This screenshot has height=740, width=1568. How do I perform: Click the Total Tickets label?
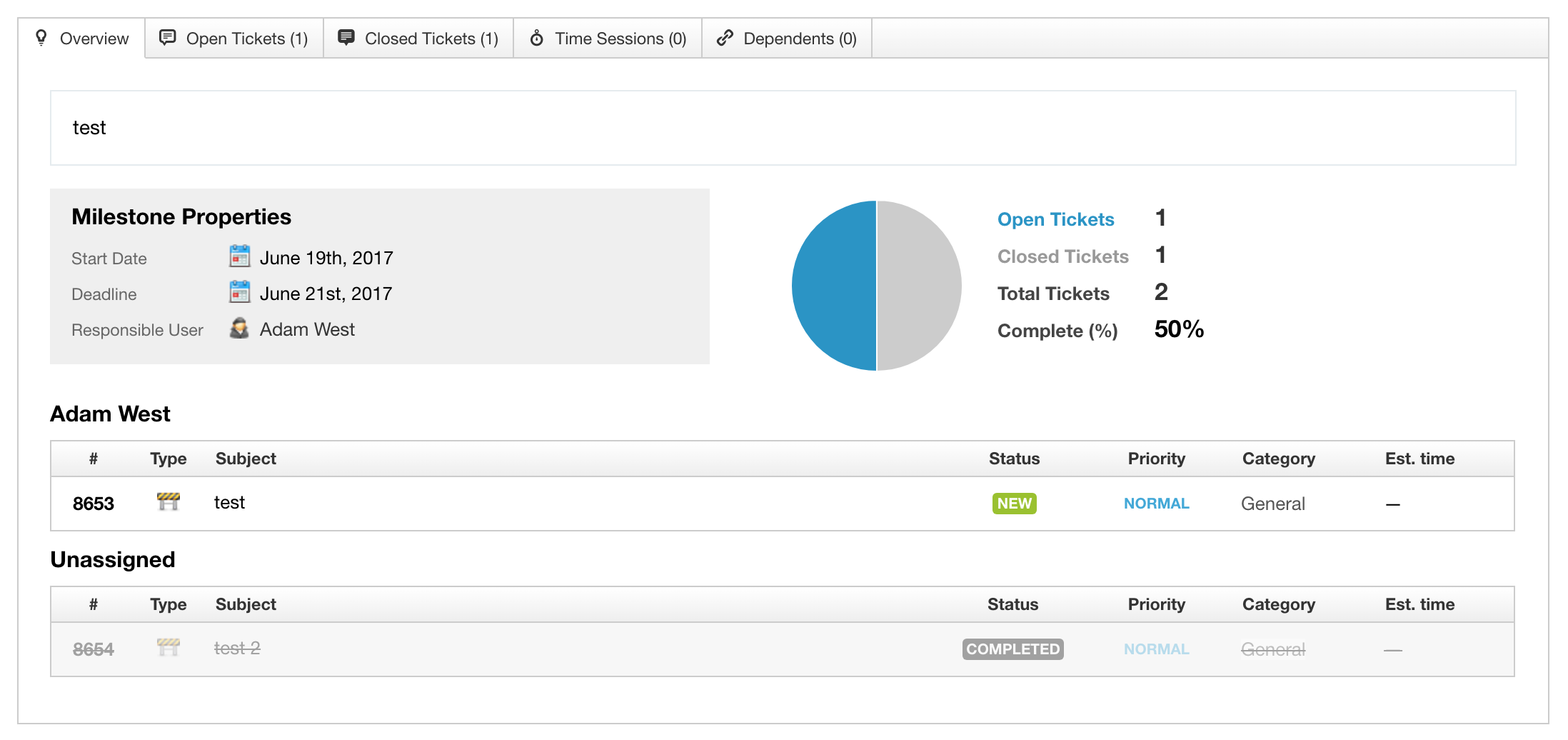pyautogui.click(x=1053, y=294)
